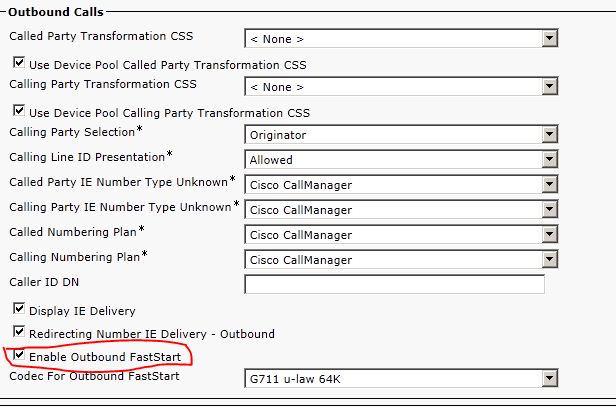Viewport: 616px width, 407px height.
Task: Uncheck Enable Outbound FastStart
Action: tap(18, 355)
